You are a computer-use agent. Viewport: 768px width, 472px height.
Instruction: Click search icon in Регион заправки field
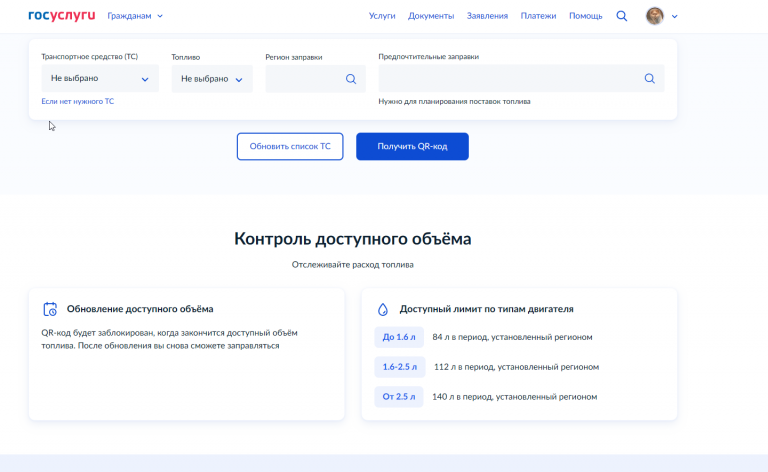point(351,79)
